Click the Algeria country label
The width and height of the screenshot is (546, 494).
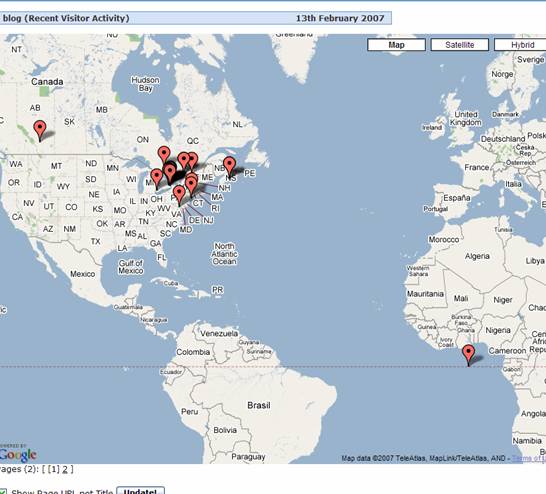click(x=477, y=256)
